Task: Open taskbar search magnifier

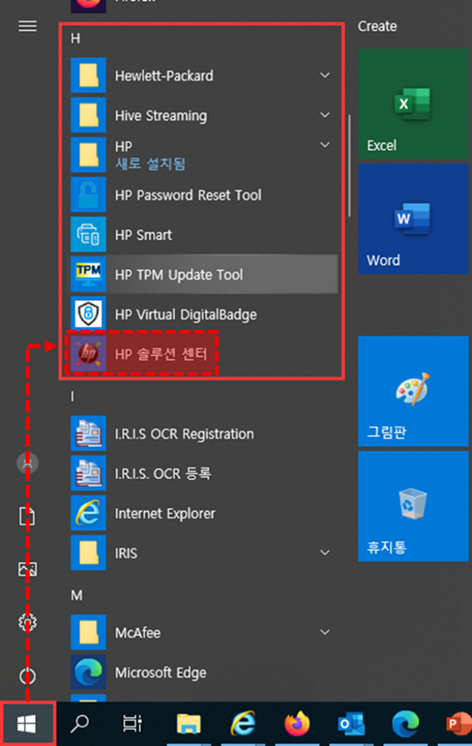Action: 79,724
